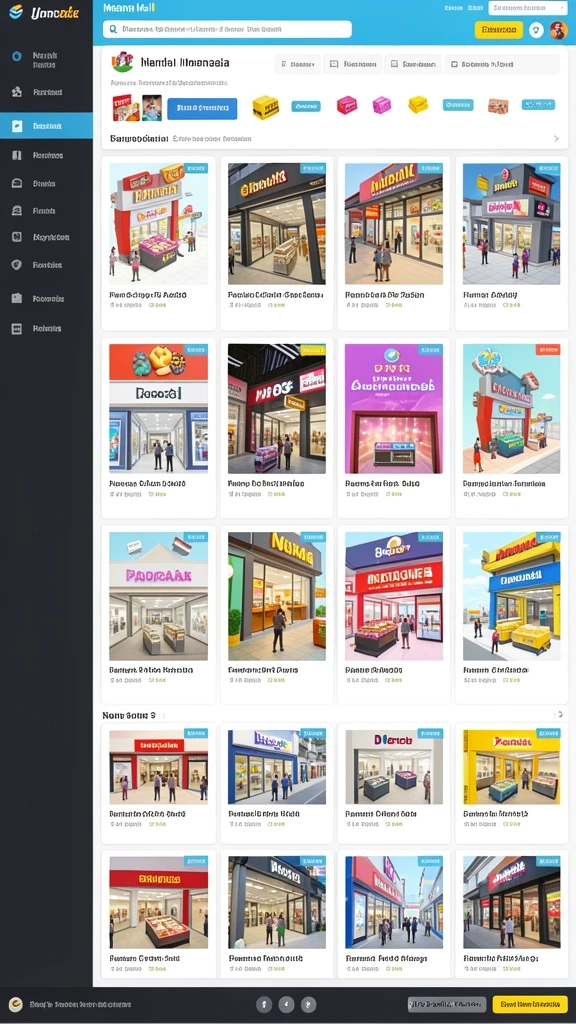
Task: Click the brown parcel box category icon
Action: pos(498,106)
